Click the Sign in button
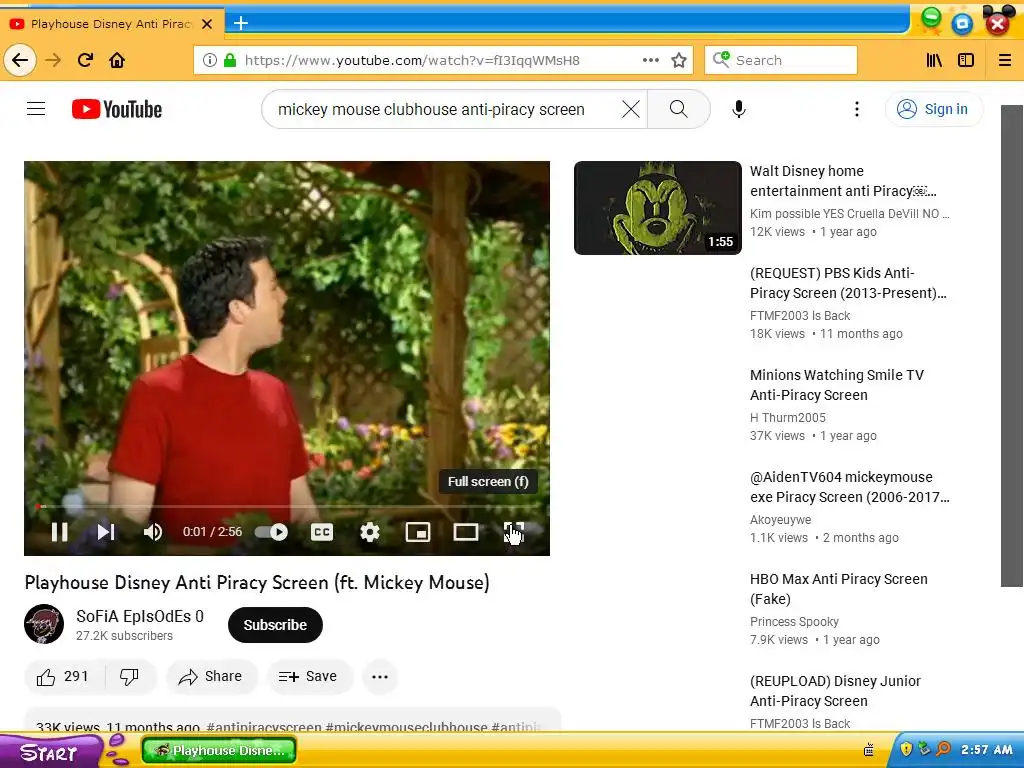This screenshot has width=1024, height=768. tap(933, 109)
